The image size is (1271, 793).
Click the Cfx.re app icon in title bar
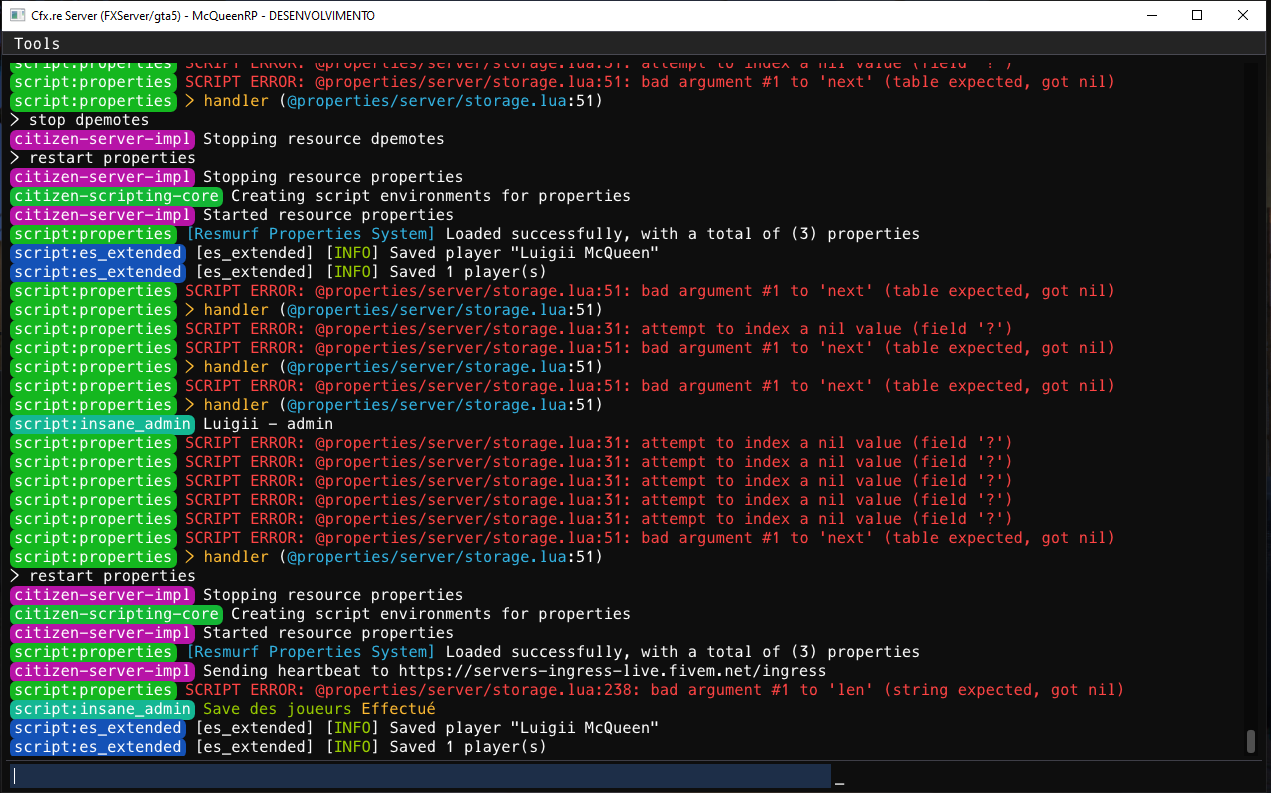[17, 15]
